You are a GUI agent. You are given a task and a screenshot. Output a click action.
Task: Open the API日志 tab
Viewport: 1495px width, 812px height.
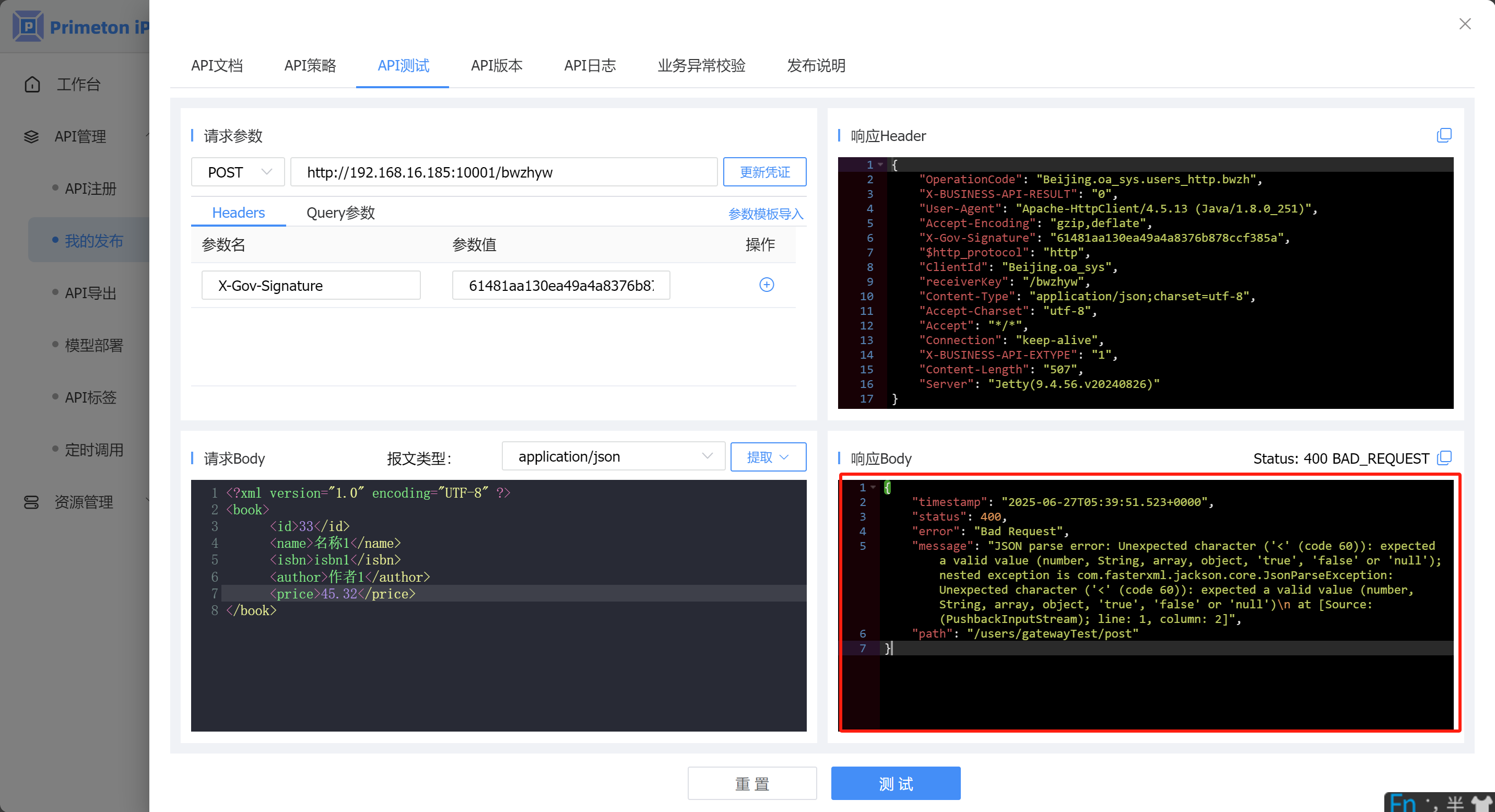(590, 65)
